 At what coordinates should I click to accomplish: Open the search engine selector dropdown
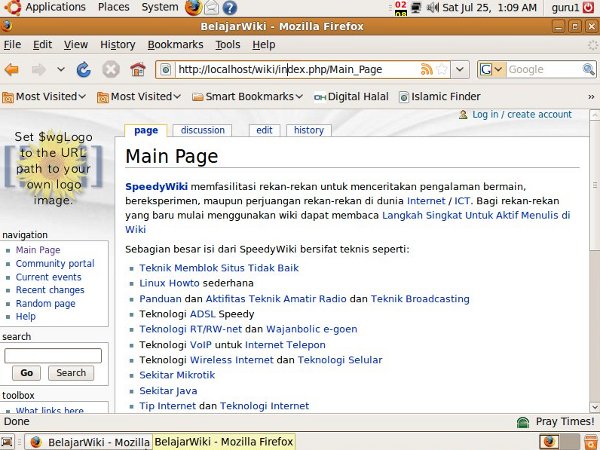pyautogui.click(x=498, y=69)
